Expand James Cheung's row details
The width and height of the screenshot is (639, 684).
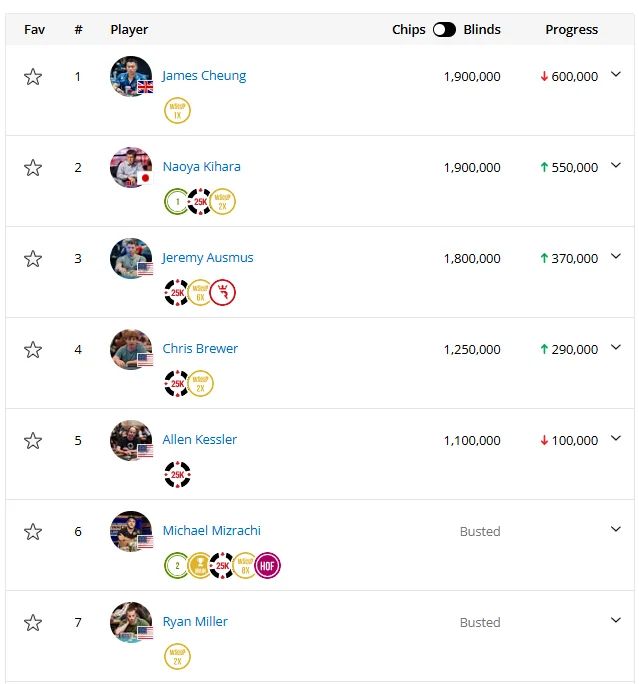(x=615, y=75)
